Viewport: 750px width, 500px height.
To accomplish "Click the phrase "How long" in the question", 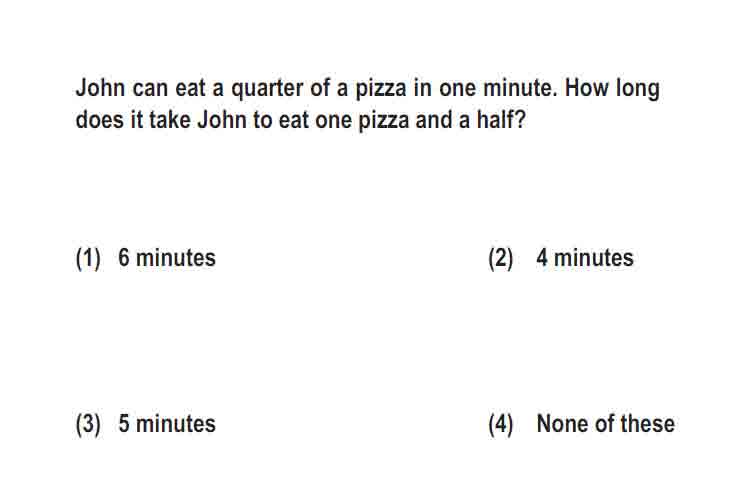I will [x=612, y=89].
